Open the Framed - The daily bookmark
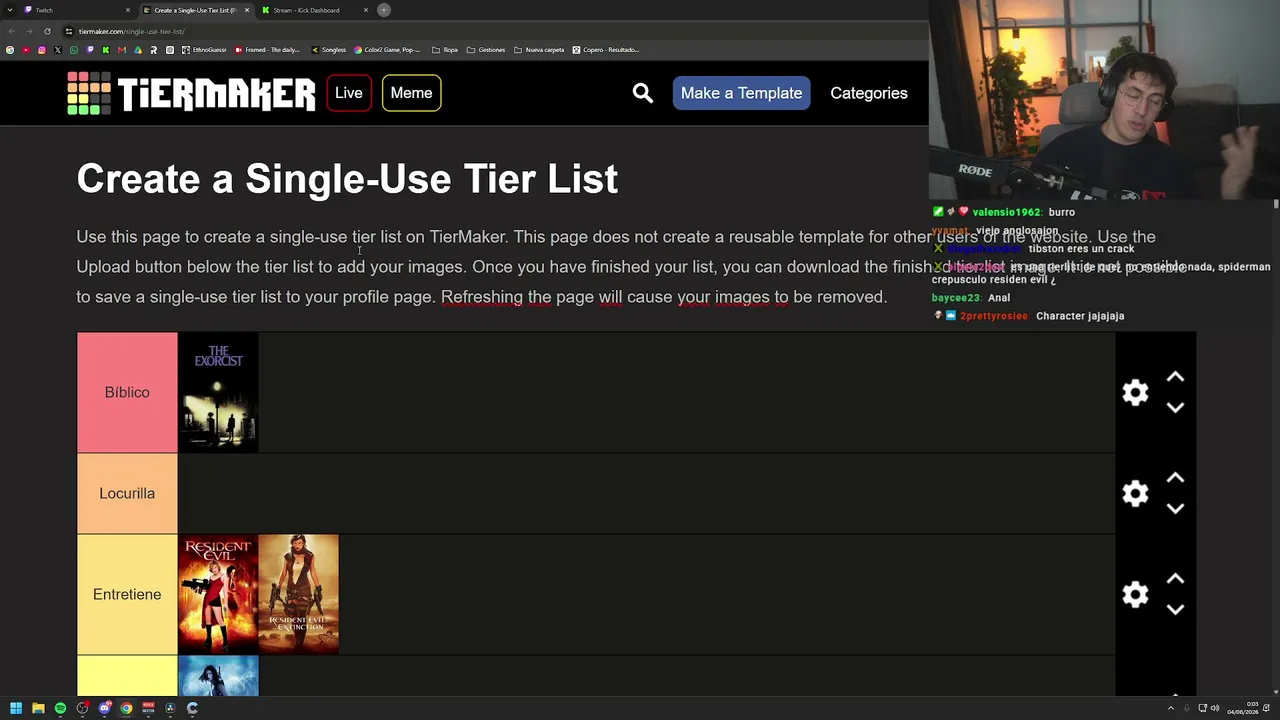This screenshot has height=720, width=1280. pyautogui.click(x=265, y=50)
